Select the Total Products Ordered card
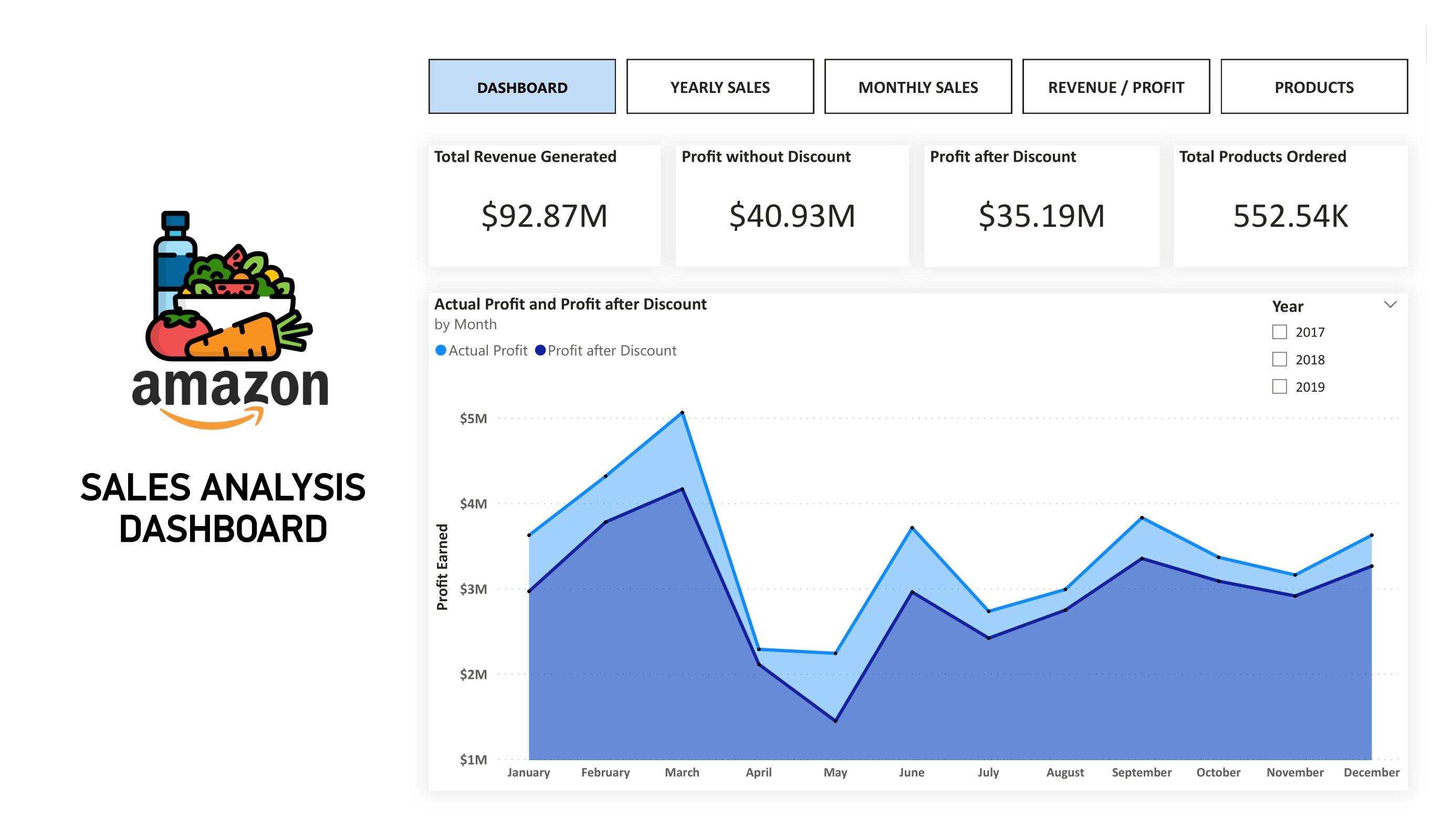The image size is (1453, 840). 1290,206
